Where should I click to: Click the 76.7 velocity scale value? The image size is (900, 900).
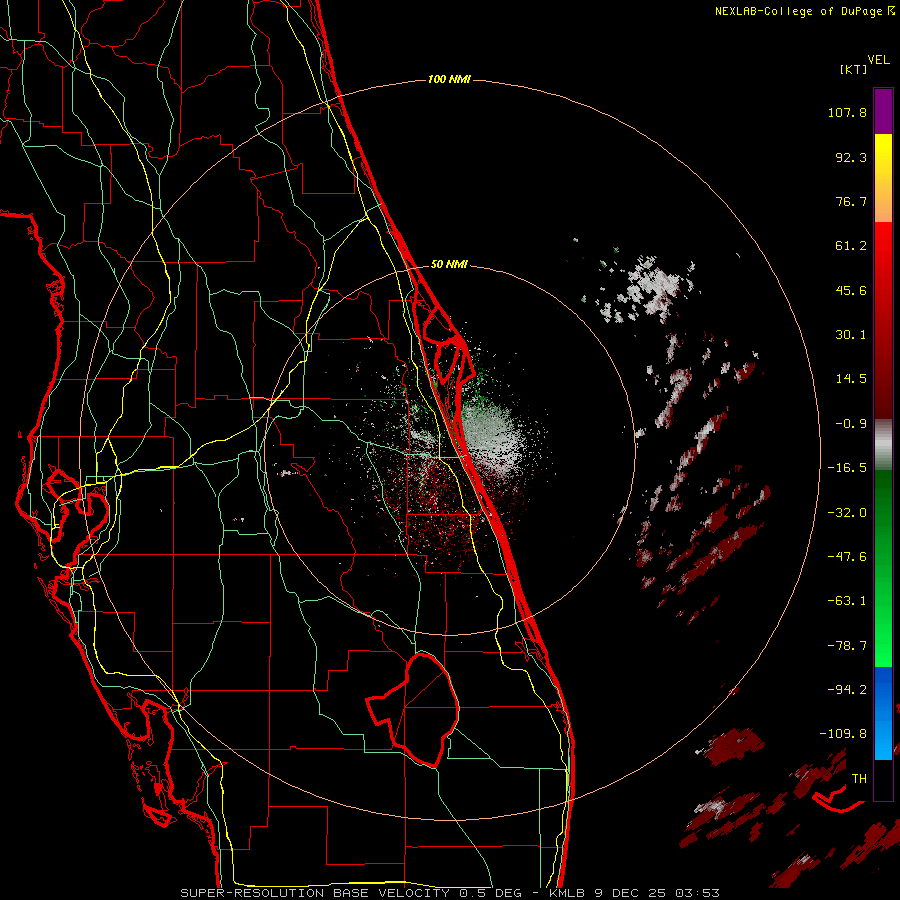pos(851,201)
